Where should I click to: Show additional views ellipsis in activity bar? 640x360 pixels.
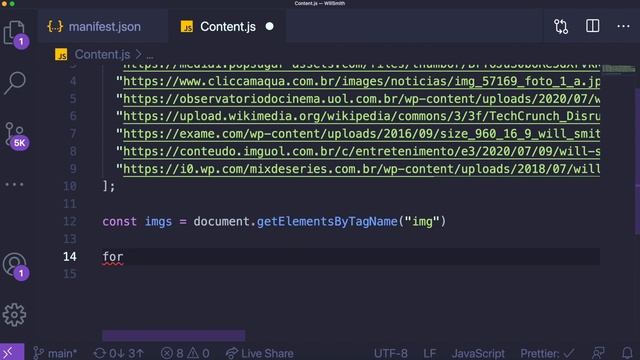point(14,184)
